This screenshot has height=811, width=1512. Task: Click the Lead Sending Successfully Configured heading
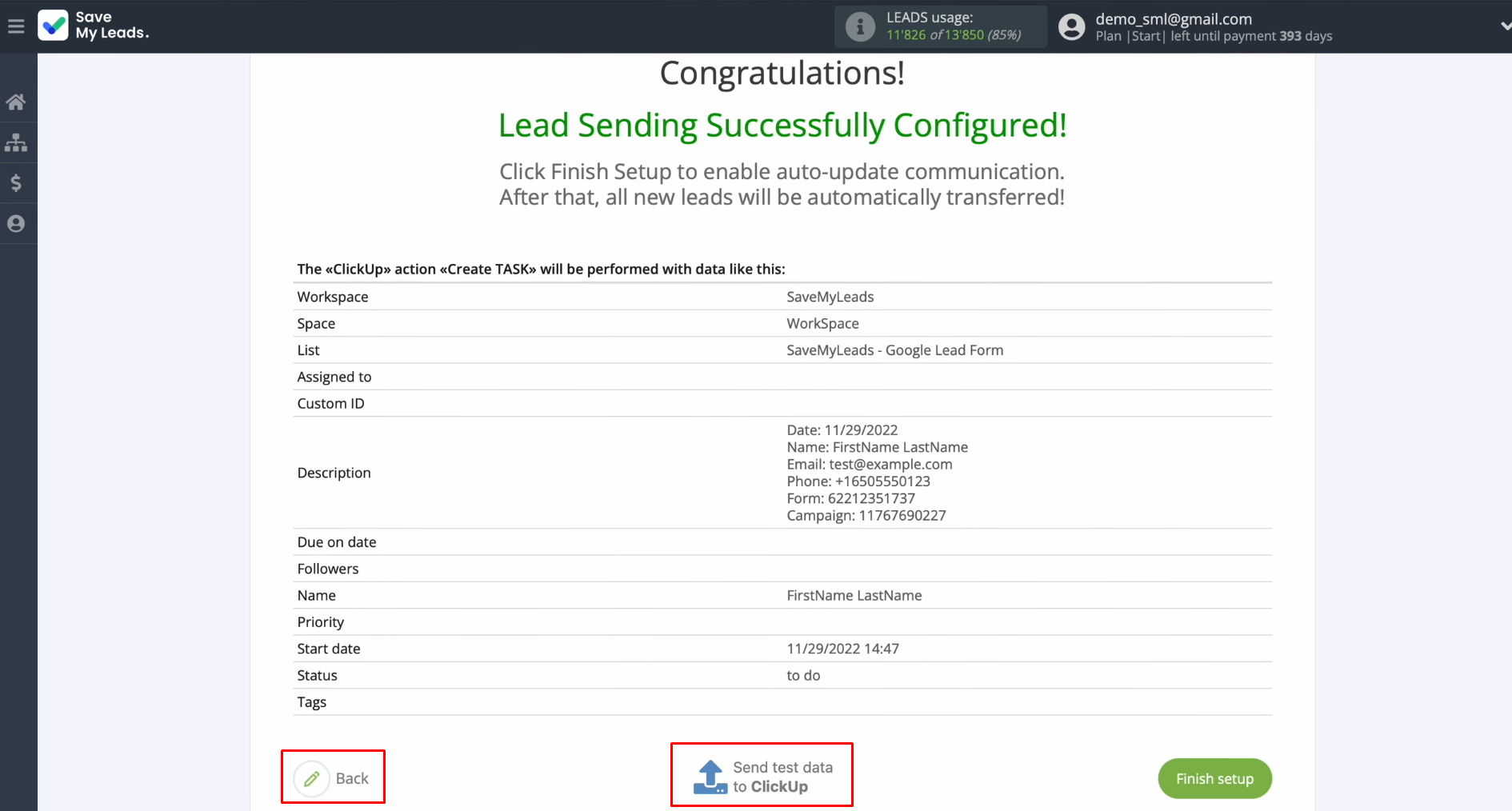782,126
